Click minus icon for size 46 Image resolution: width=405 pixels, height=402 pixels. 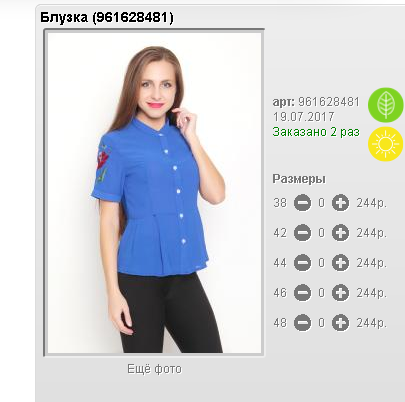tap(302, 293)
